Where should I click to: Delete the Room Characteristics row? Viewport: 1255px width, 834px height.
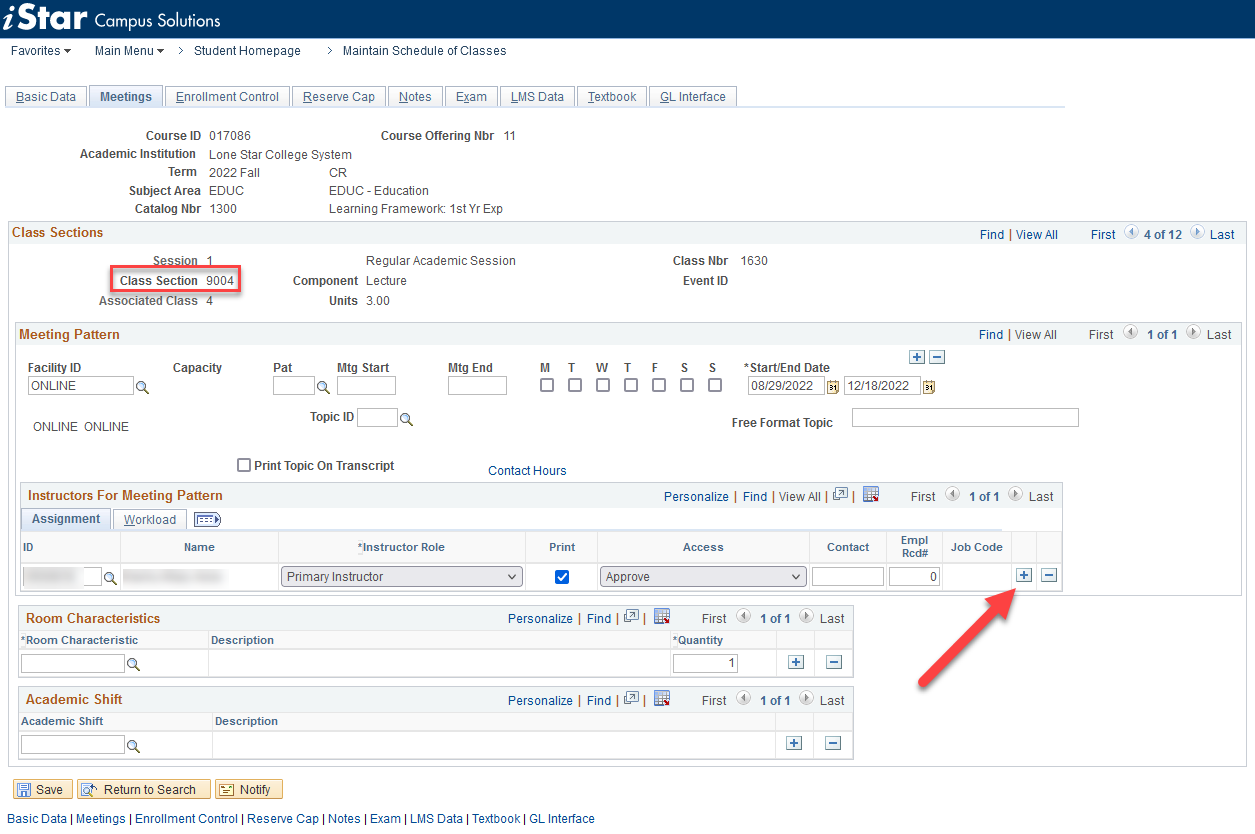point(834,662)
